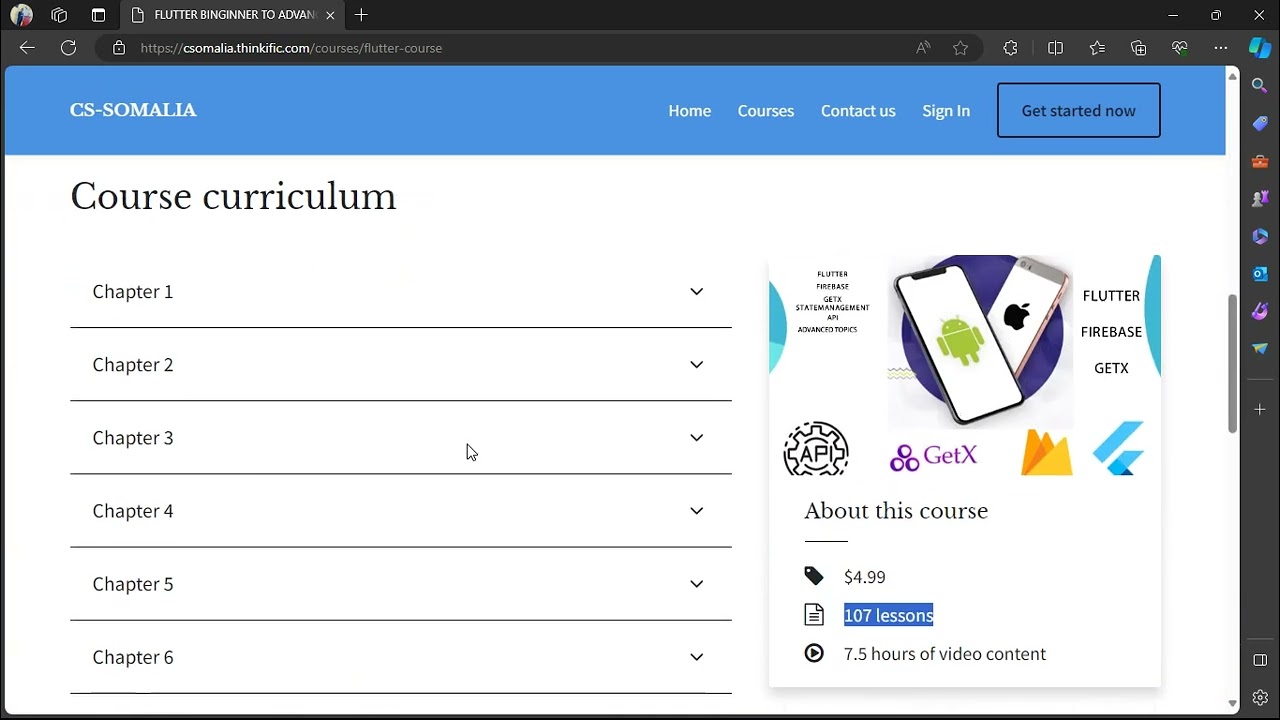Expand Chapter 3 chevron
The height and width of the screenshot is (720, 1280).
coord(697,438)
